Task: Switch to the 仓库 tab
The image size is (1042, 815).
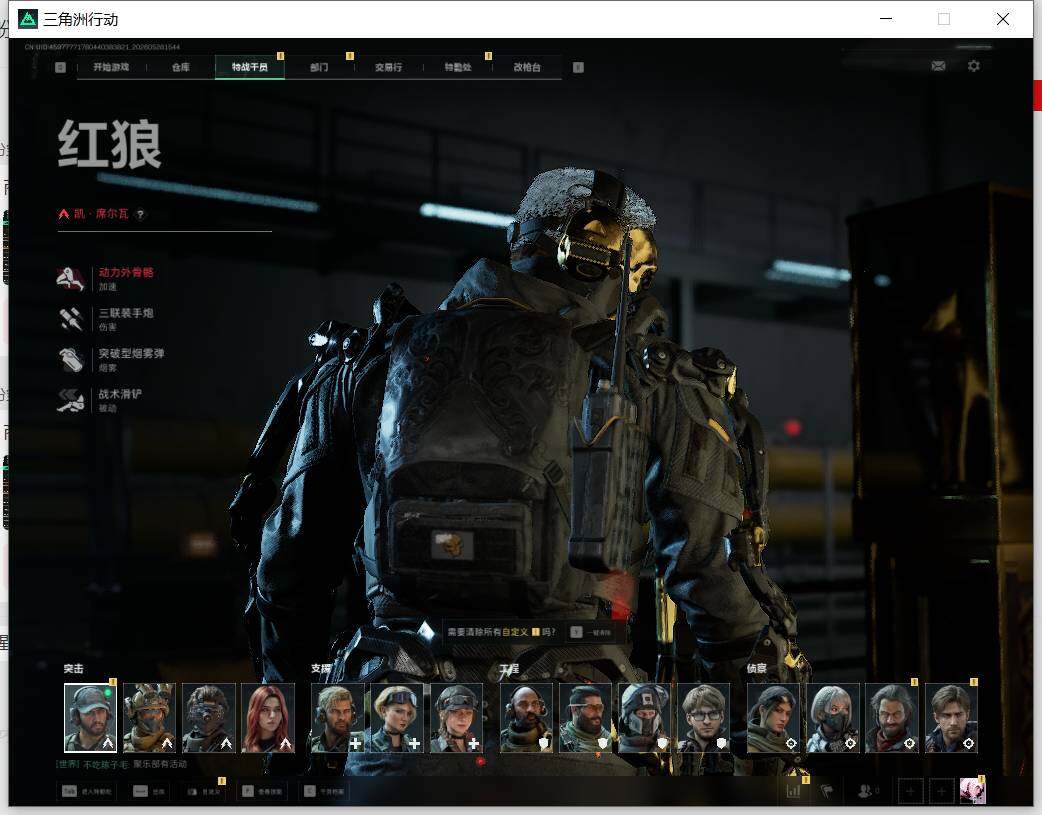Action: (x=181, y=67)
